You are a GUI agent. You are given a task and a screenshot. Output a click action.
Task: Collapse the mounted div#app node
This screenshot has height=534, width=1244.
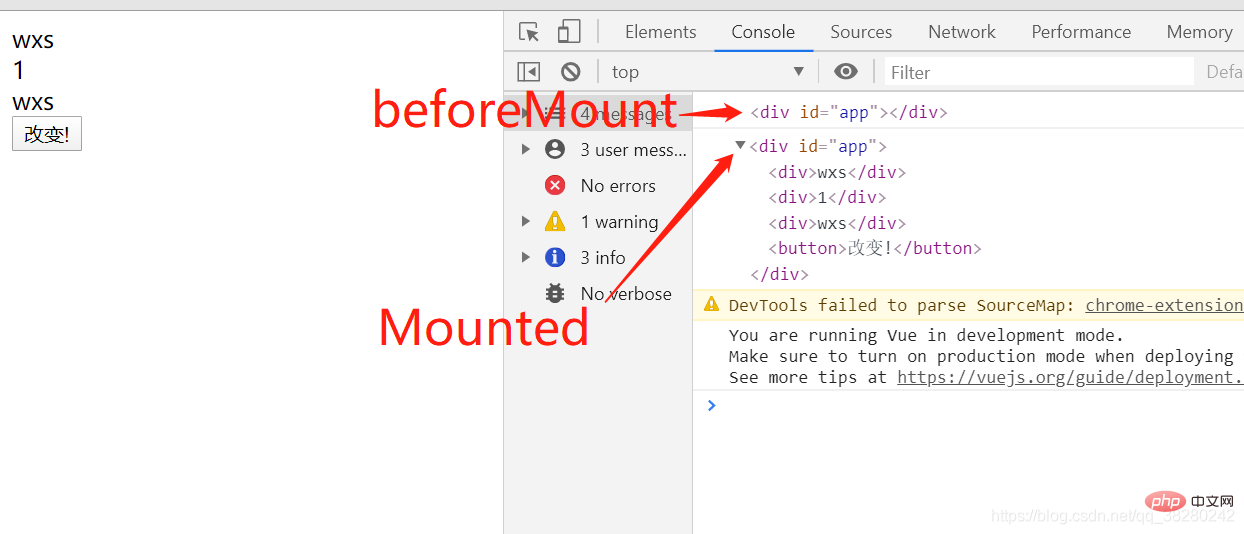pyautogui.click(x=740, y=146)
